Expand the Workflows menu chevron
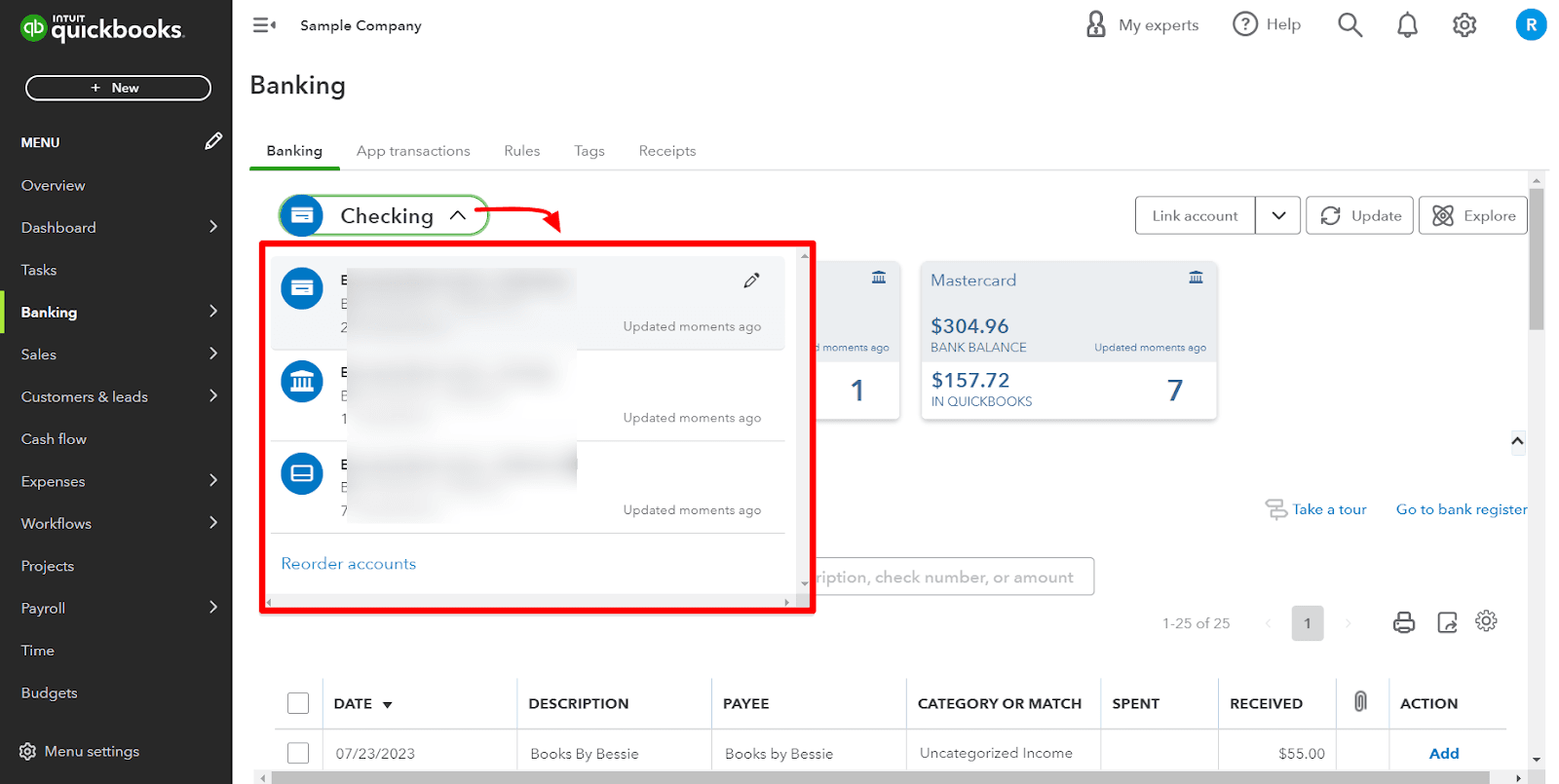The height and width of the screenshot is (784, 1559). (213, 523)
